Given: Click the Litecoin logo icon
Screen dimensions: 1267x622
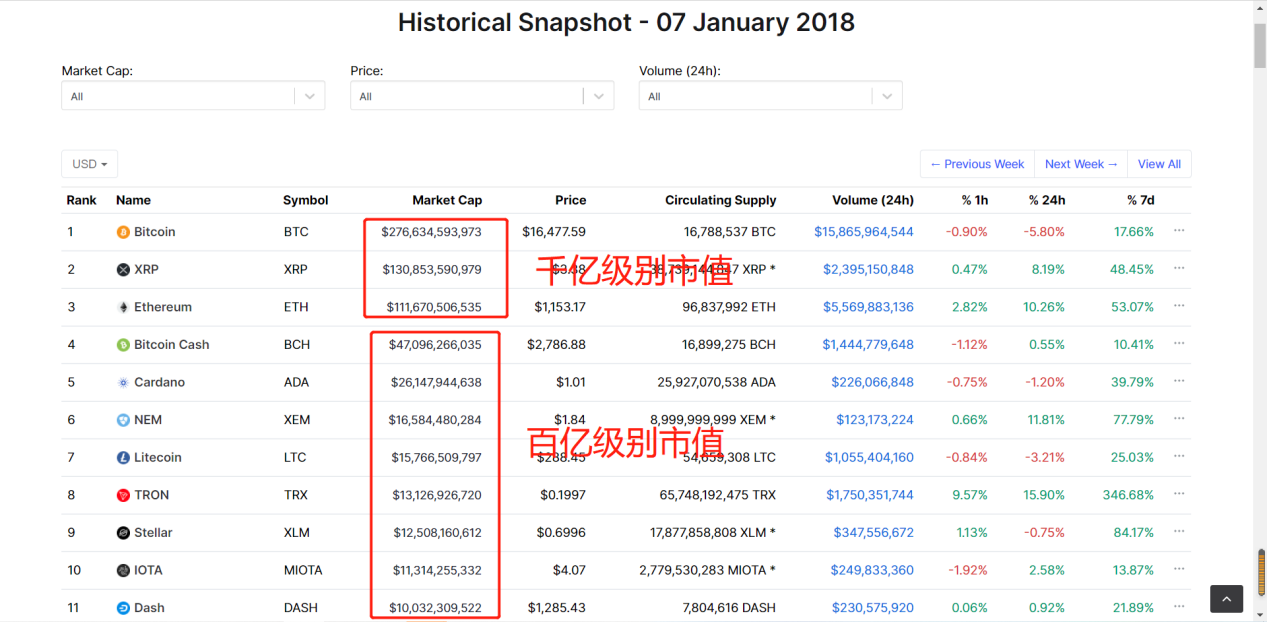Looking at the screenshot, I should coord(124,457).
